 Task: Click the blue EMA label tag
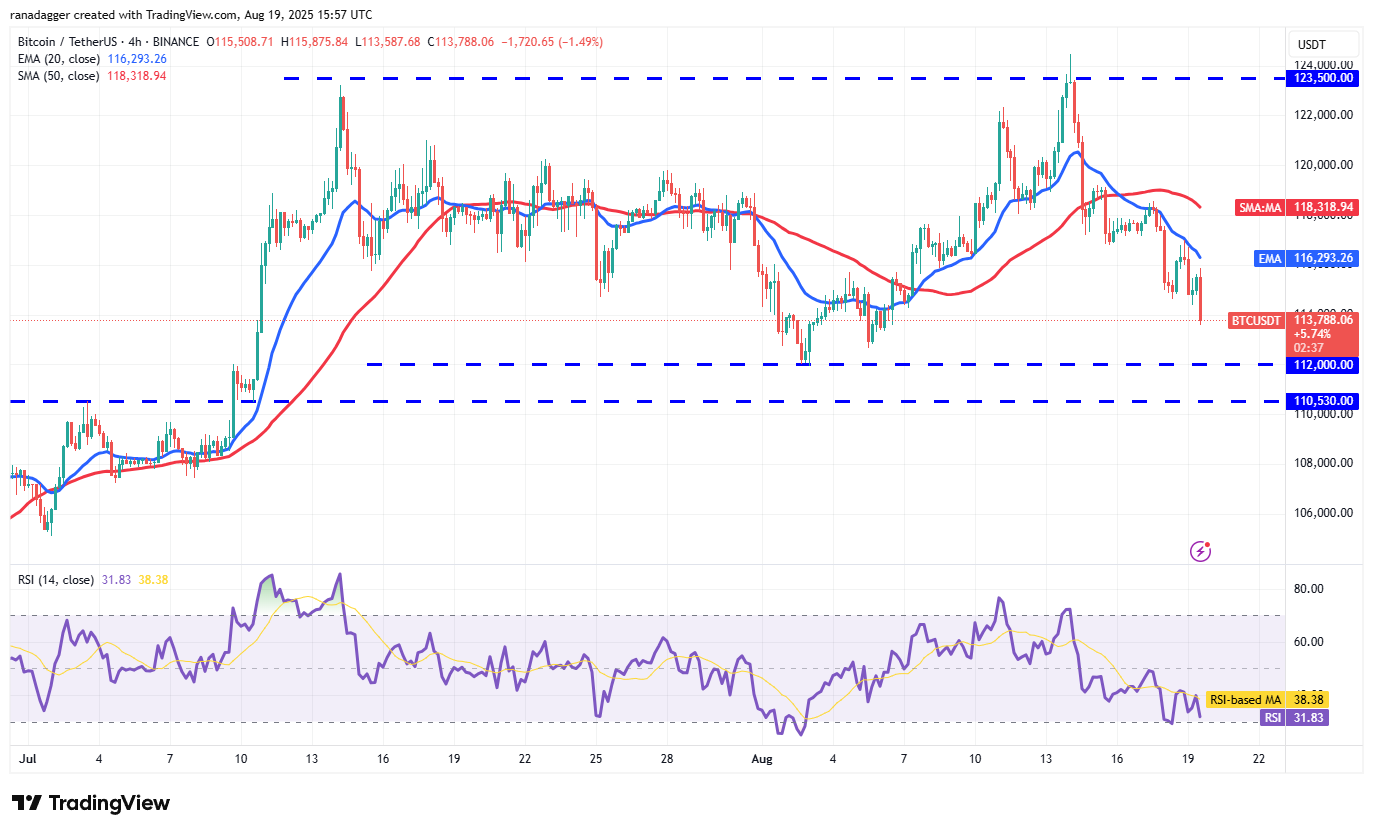point(1269,258)
